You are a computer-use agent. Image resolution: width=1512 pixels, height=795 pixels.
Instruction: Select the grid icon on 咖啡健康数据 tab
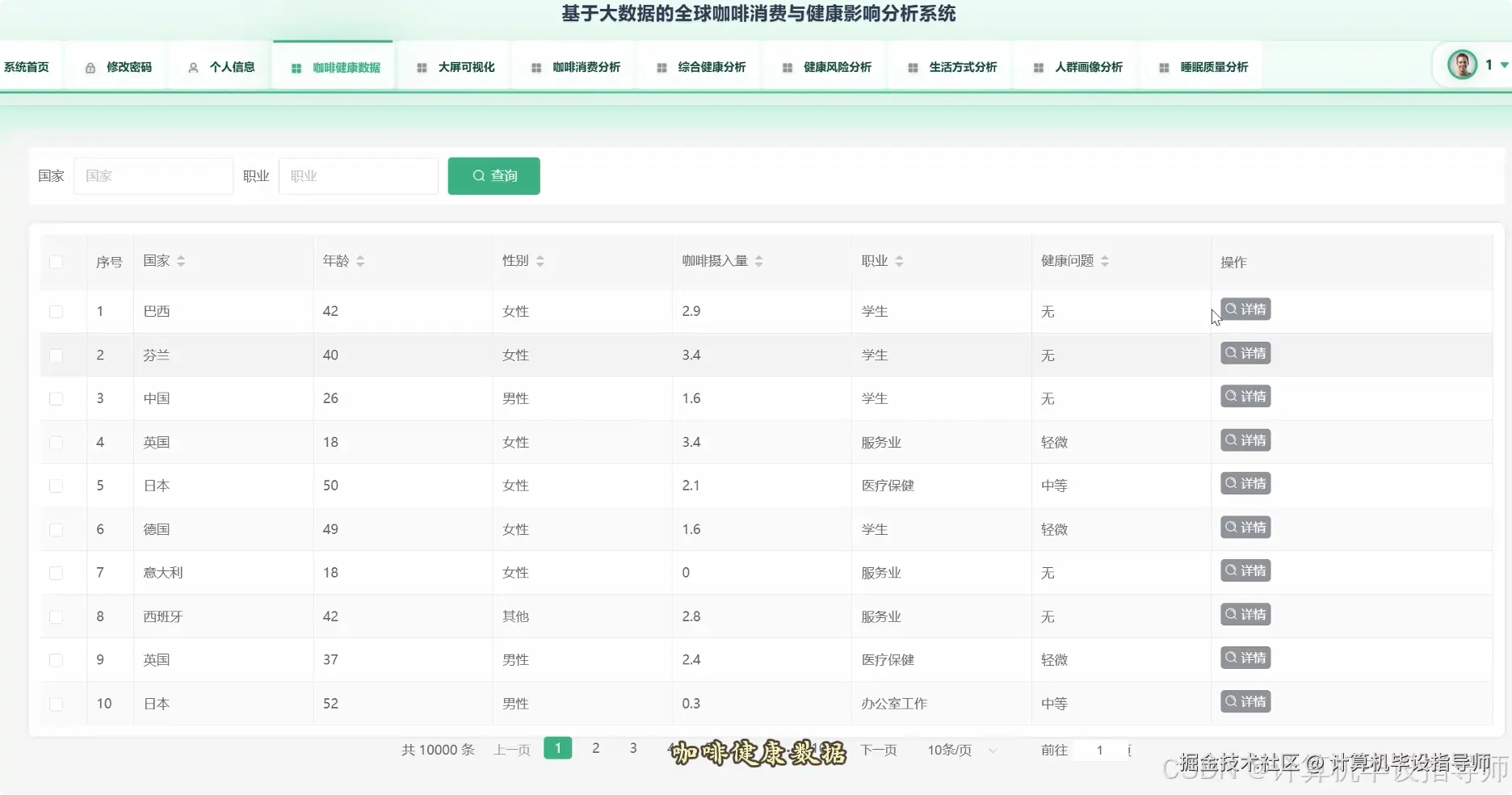[x=296, y=68]
